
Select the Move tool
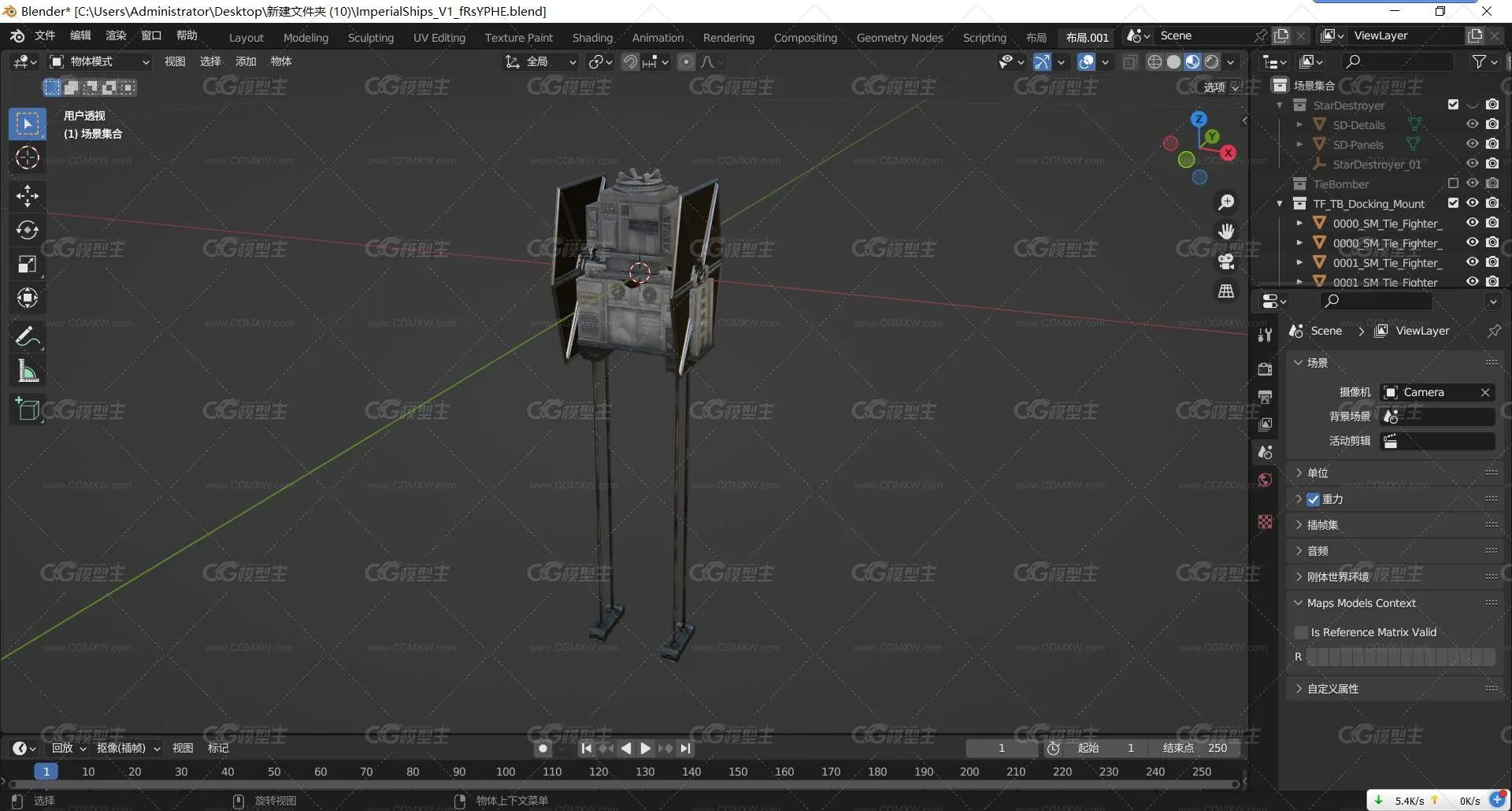[28, 196]
